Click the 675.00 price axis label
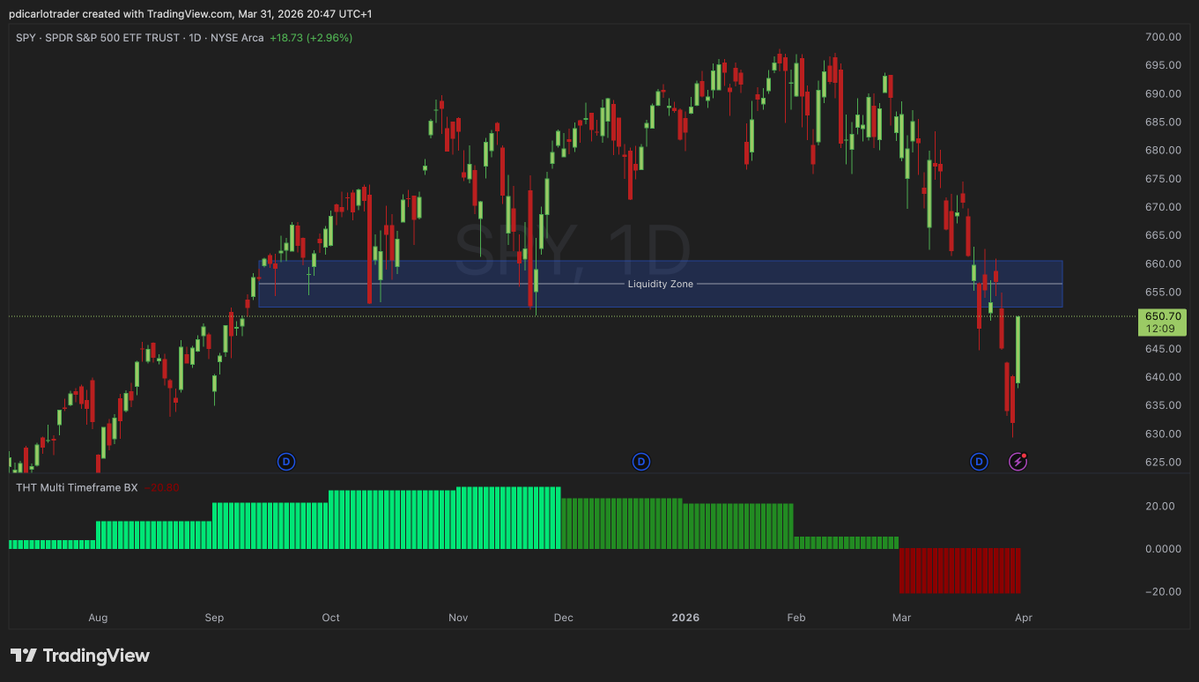Image resolution: width=1199 pixels, height=682 pixels. pos(1162,178)
